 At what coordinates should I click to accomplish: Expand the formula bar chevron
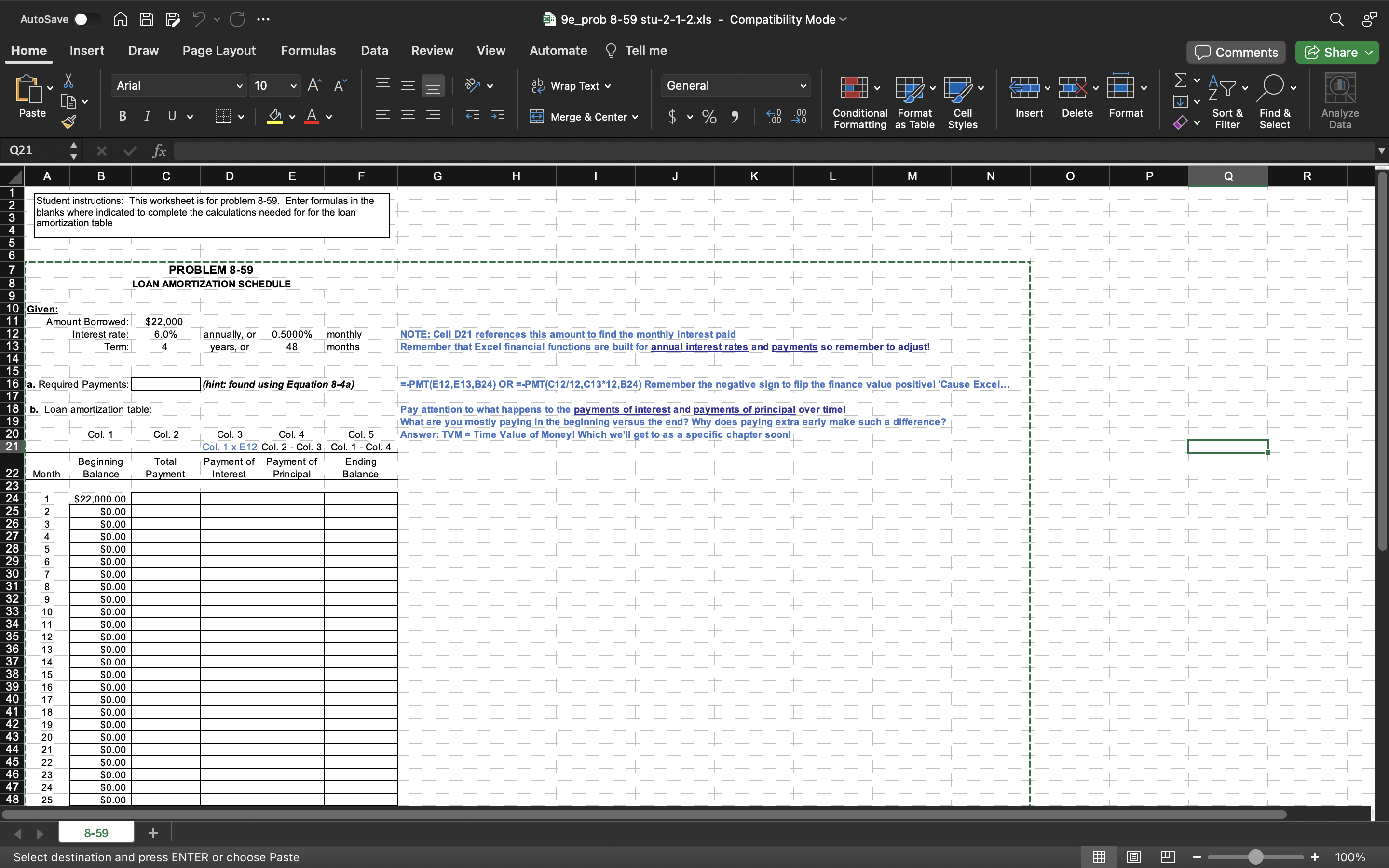[1381, 151]
